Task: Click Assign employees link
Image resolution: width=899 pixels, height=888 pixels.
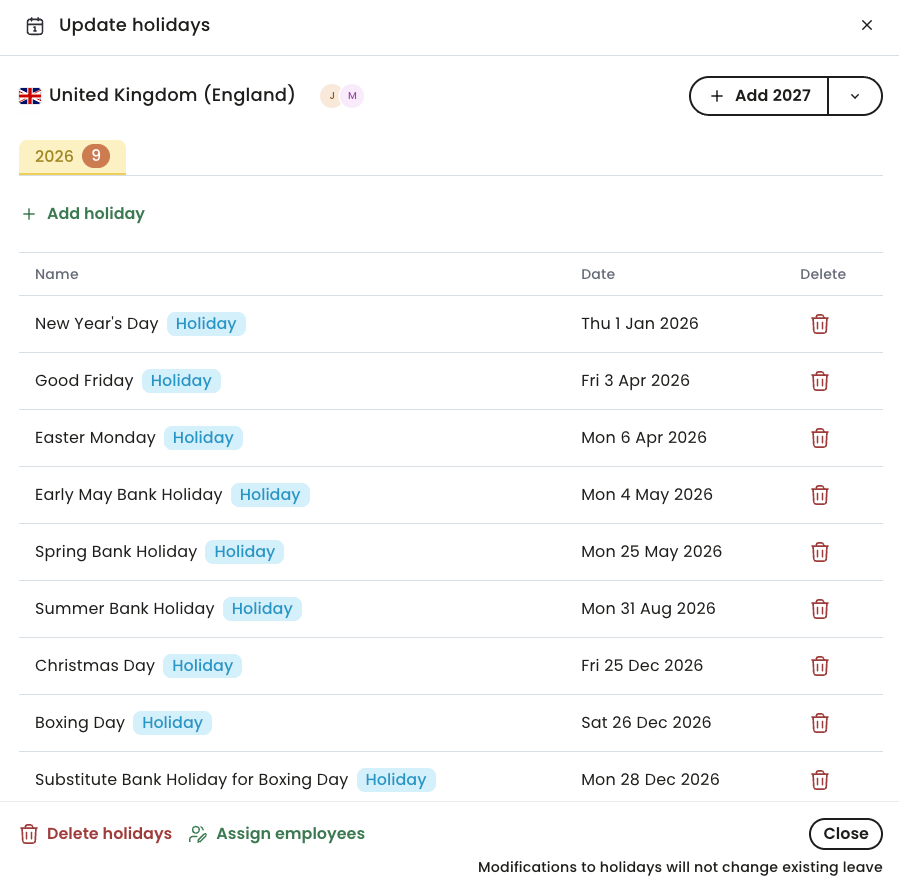Action: point(289,834)
